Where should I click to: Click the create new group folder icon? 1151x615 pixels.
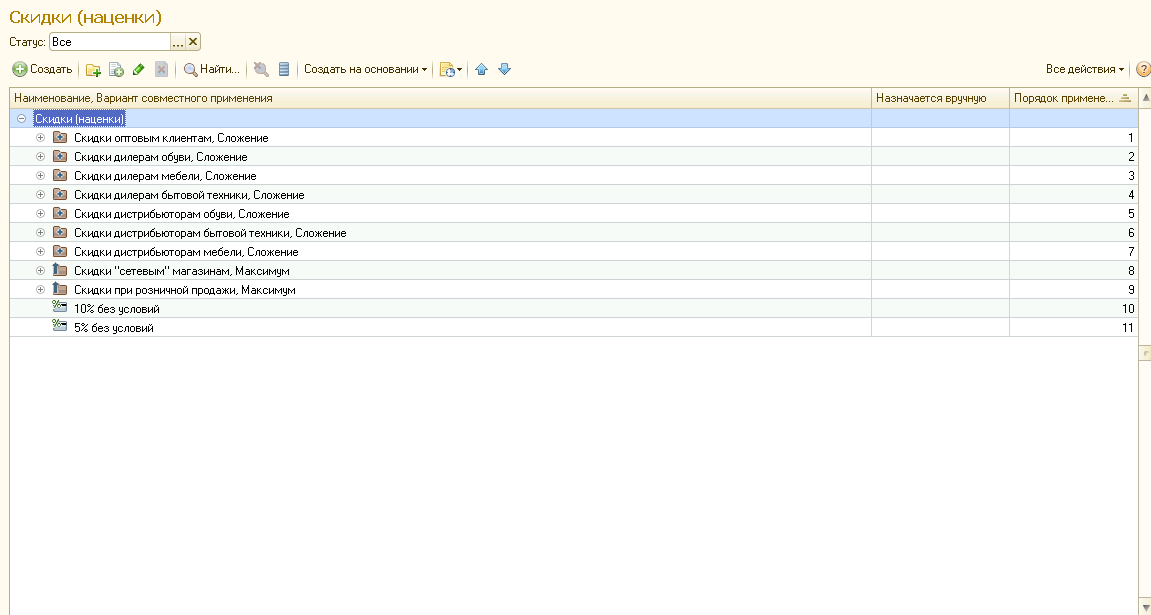(x=93, y=69)
